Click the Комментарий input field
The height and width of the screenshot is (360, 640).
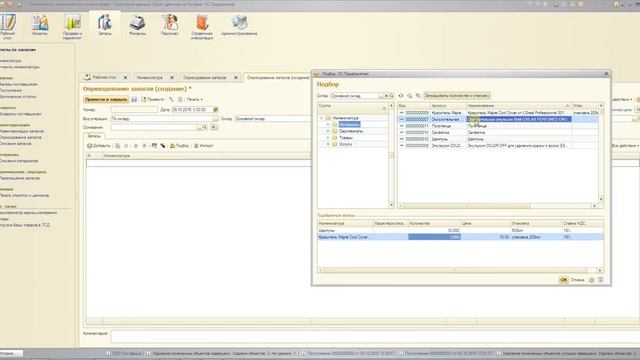[376, 337]
